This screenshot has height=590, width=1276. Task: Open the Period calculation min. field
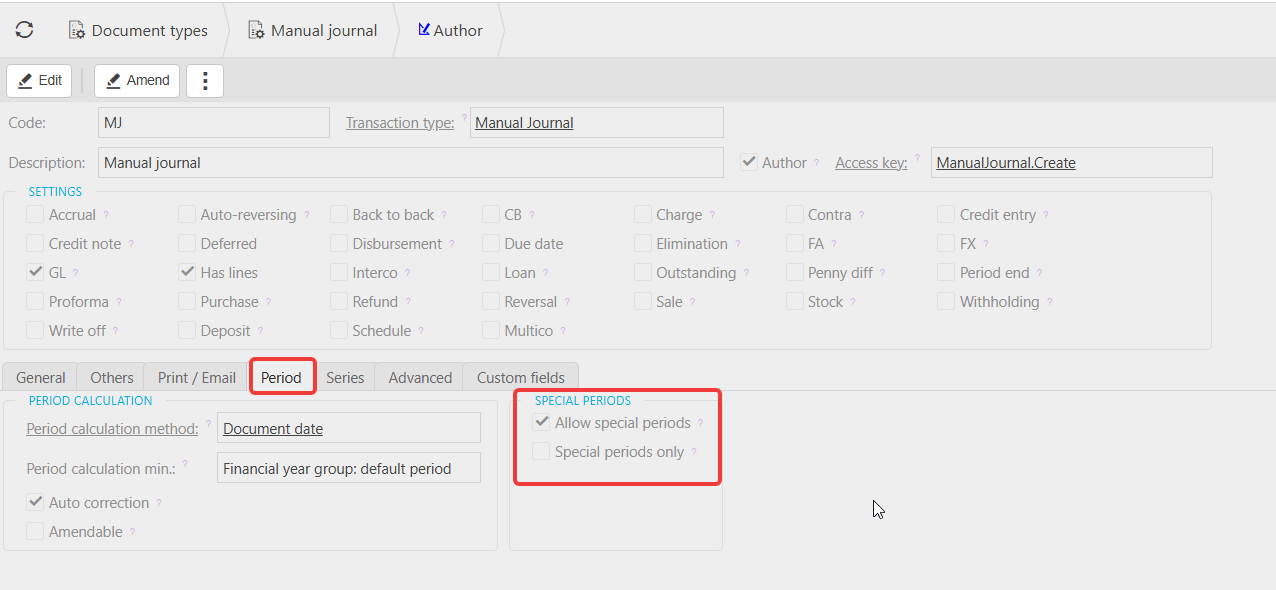(349, 468)
